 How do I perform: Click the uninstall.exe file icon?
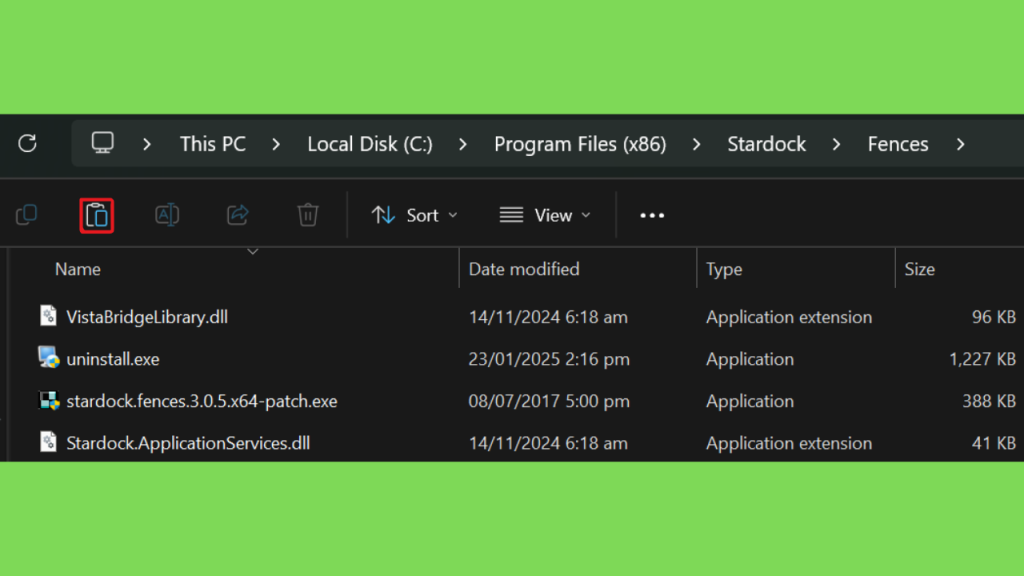(x=48, y=358)
